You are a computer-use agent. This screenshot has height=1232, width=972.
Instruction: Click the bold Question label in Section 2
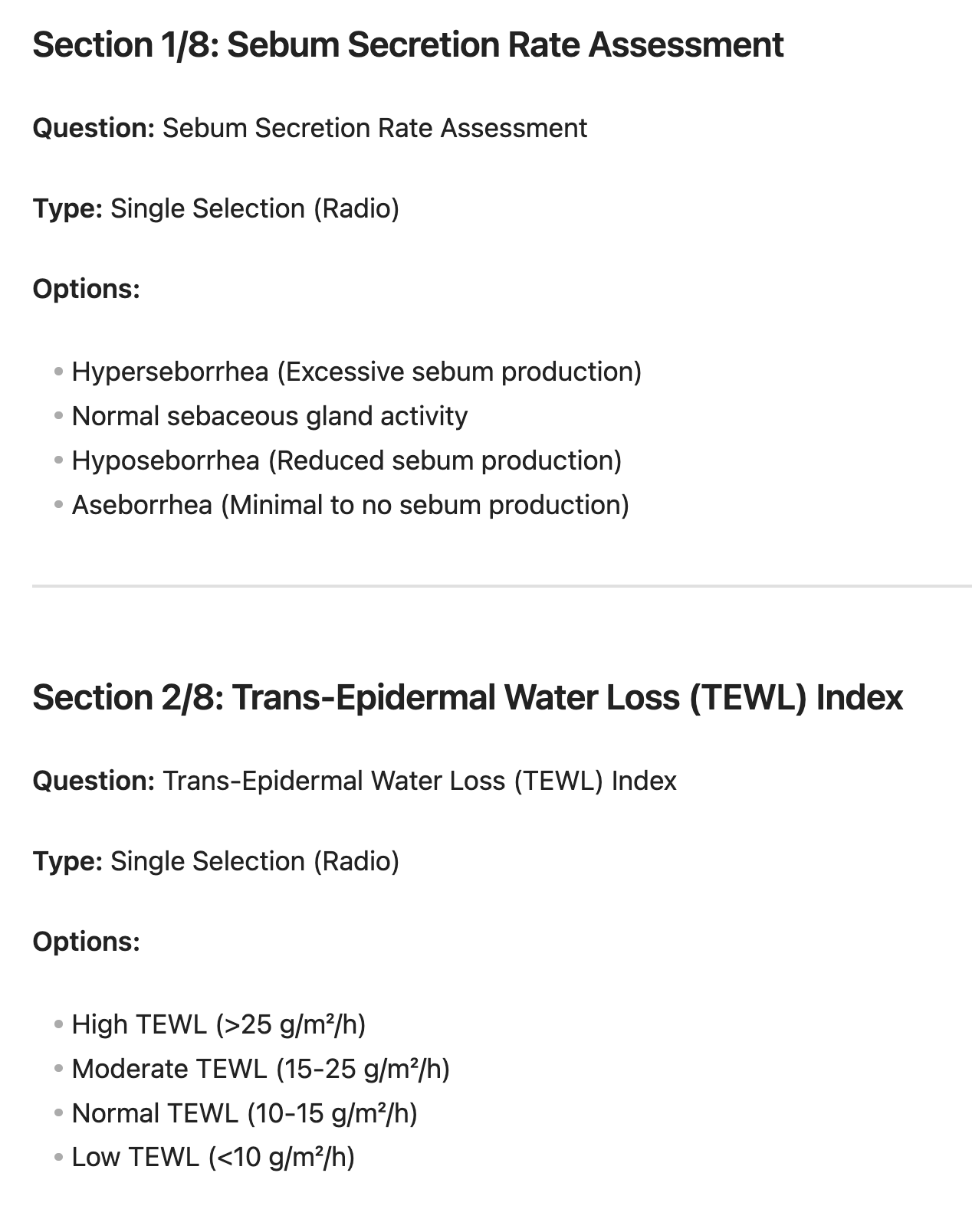[x=94, y=781]
